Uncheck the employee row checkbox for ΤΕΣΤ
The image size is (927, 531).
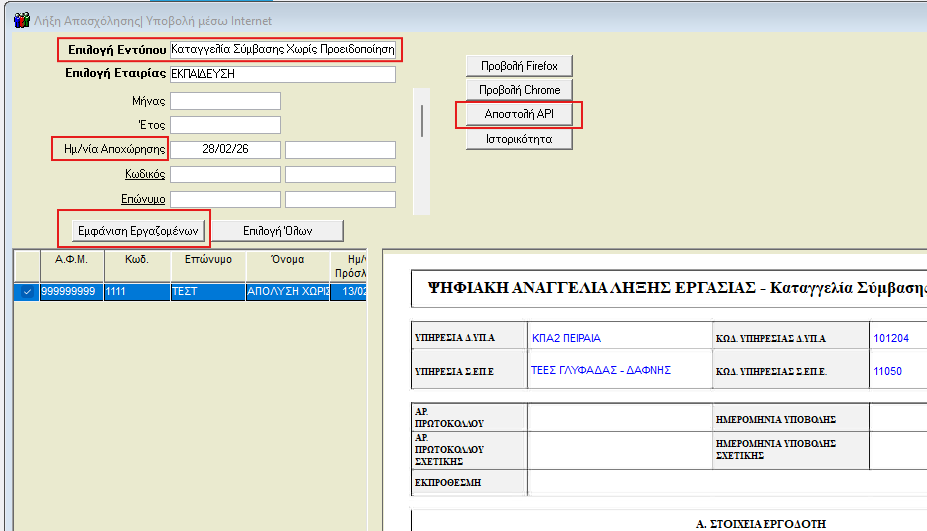click(x=26, y=292)
